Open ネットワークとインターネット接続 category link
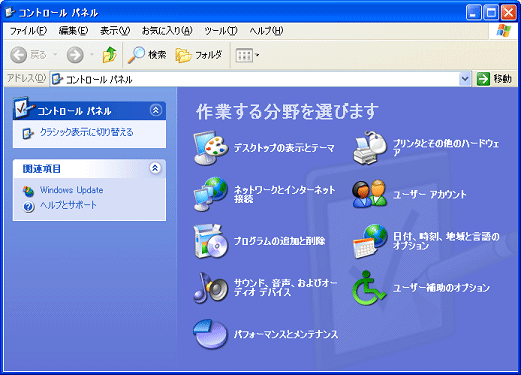This screenshot has width=521, height=375. [x=284, y=194]
